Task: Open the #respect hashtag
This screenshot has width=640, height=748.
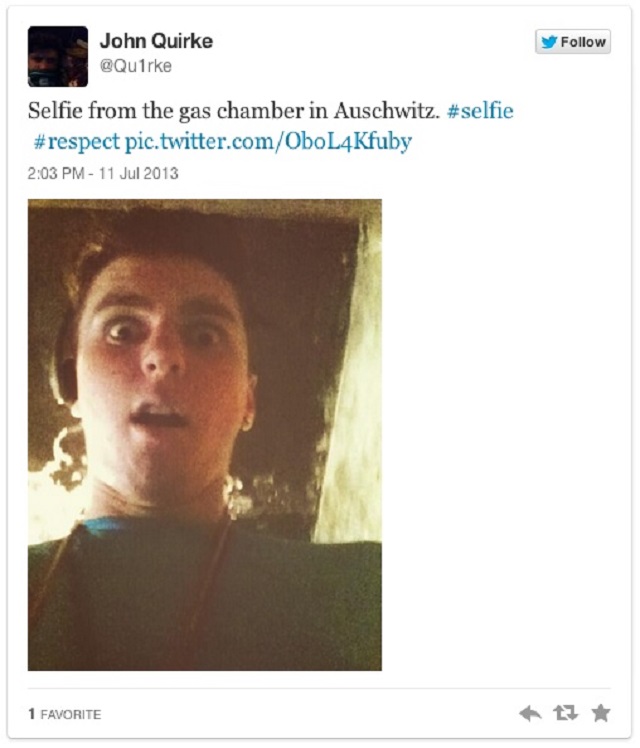Action: tap(77, 142)
